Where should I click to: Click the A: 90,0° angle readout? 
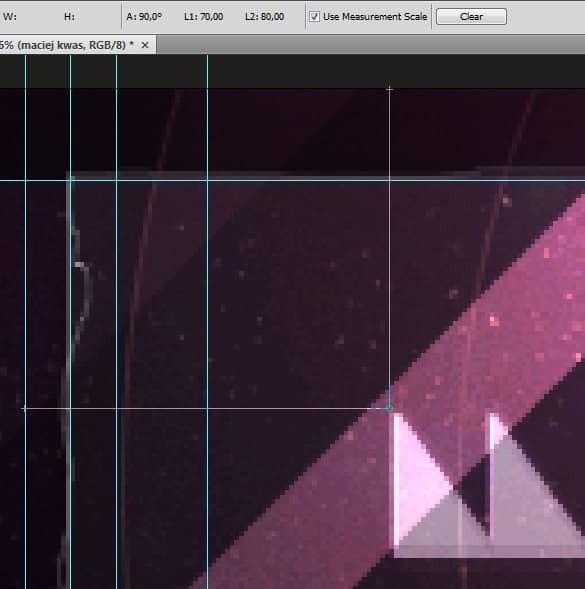point(144,17)
